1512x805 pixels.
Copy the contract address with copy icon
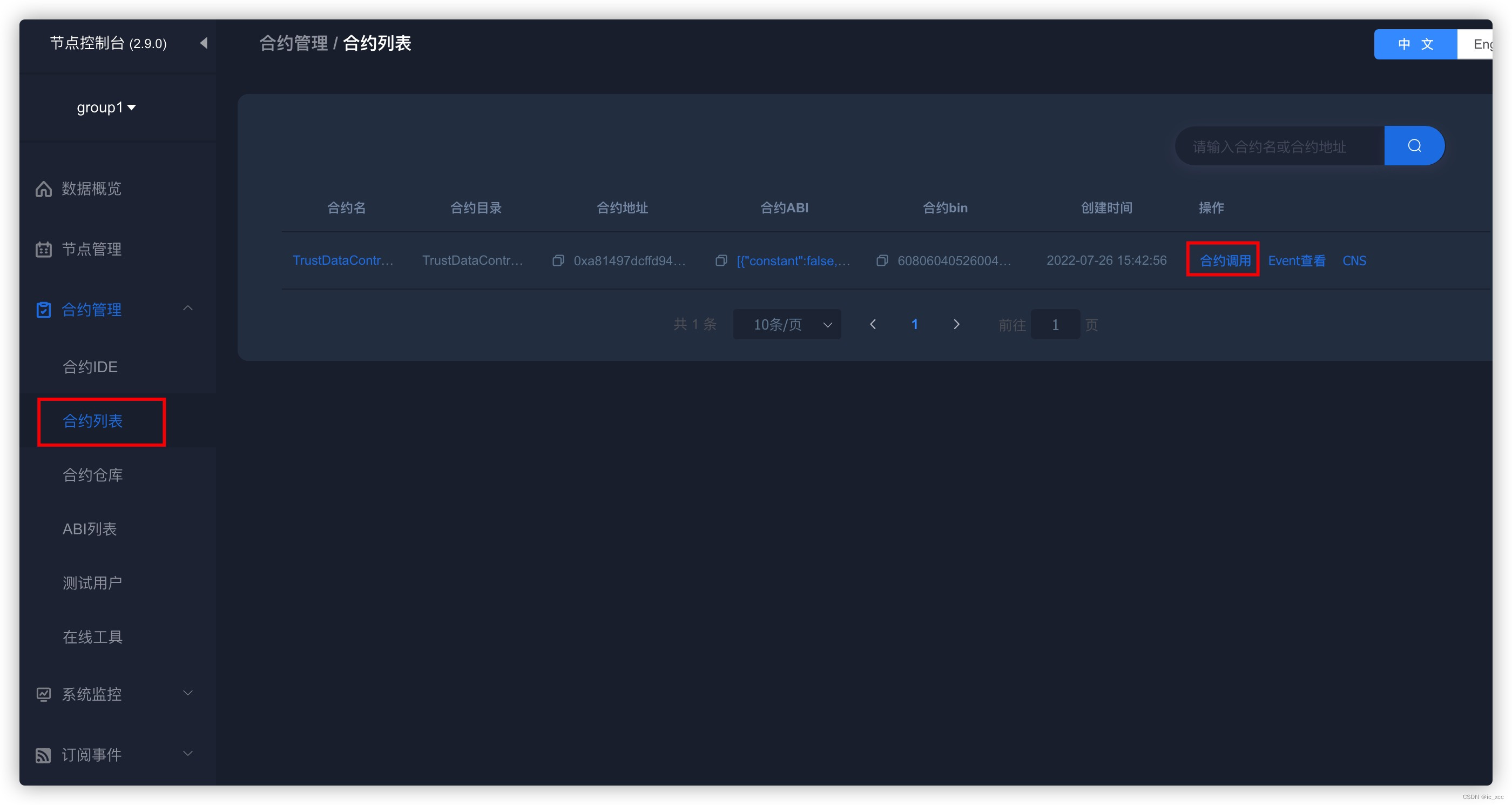(x=558, y=260)
